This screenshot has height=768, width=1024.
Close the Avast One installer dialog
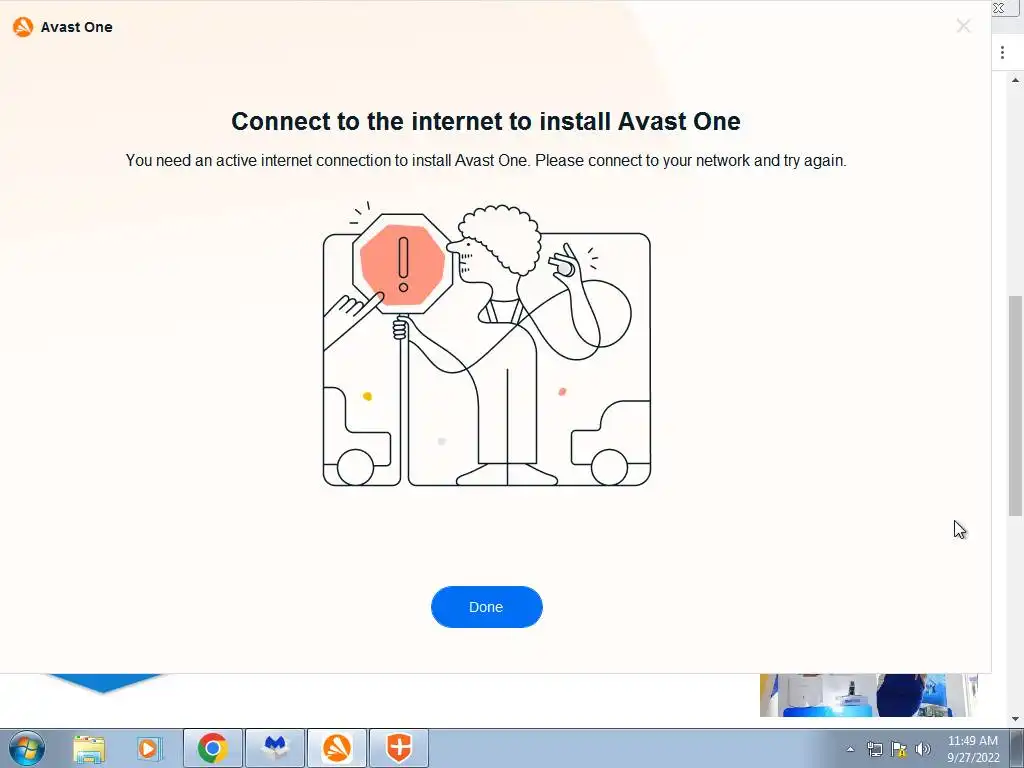point(963,26)
